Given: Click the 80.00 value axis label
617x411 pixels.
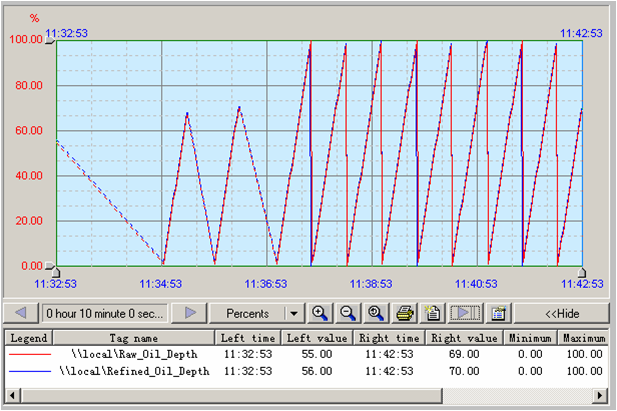Looking at the screenshot, I should click(x=29, y=85).
